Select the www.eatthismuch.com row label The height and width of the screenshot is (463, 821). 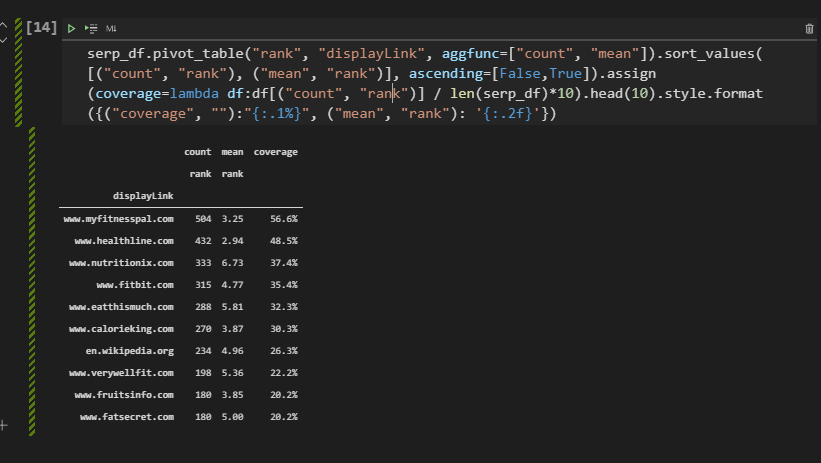[121, 307]
